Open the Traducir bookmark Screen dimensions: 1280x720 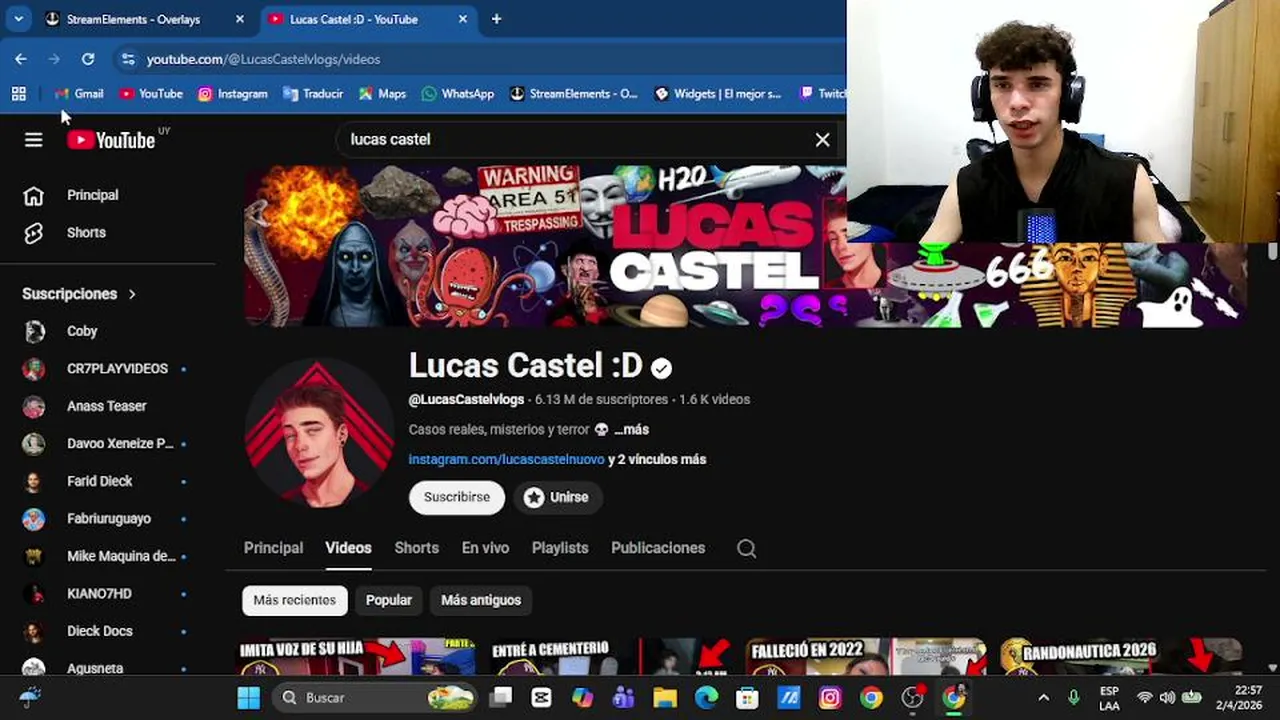coord(313,93)
